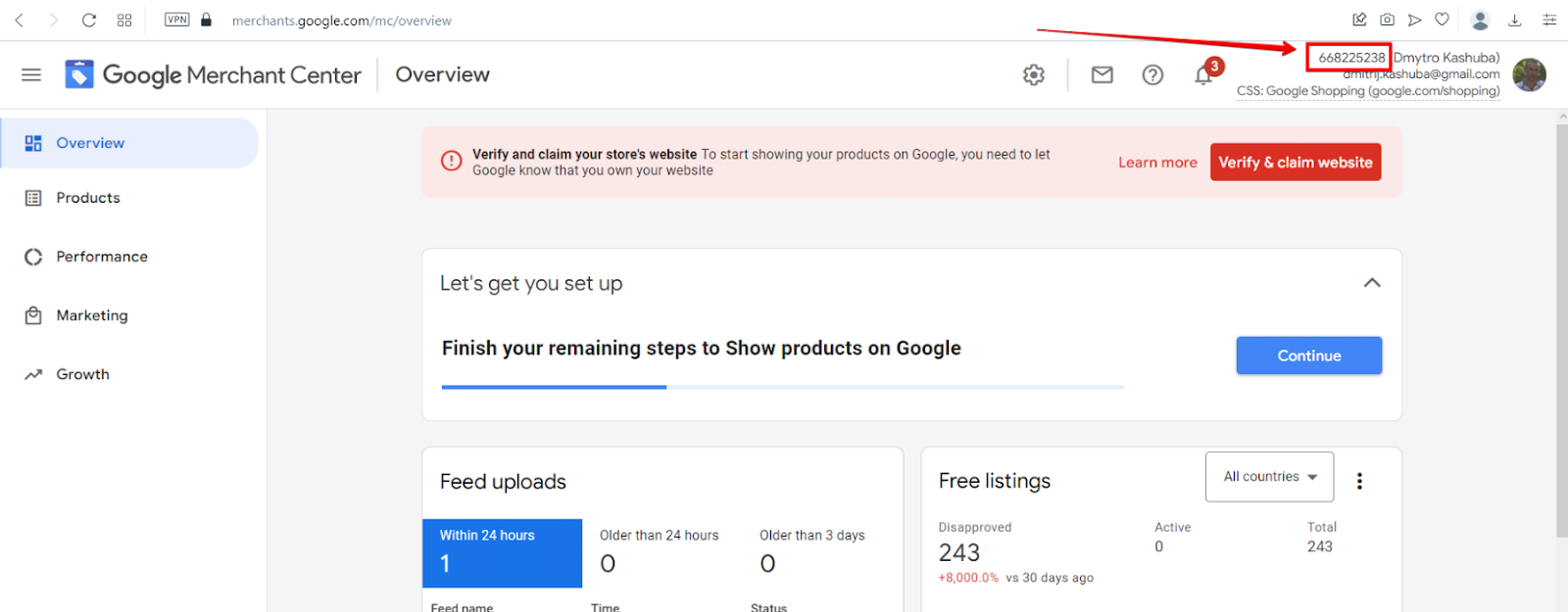Click the Total count 243
The width and height of the screenshot is (1568, 612).
[x=1320, y=546]
